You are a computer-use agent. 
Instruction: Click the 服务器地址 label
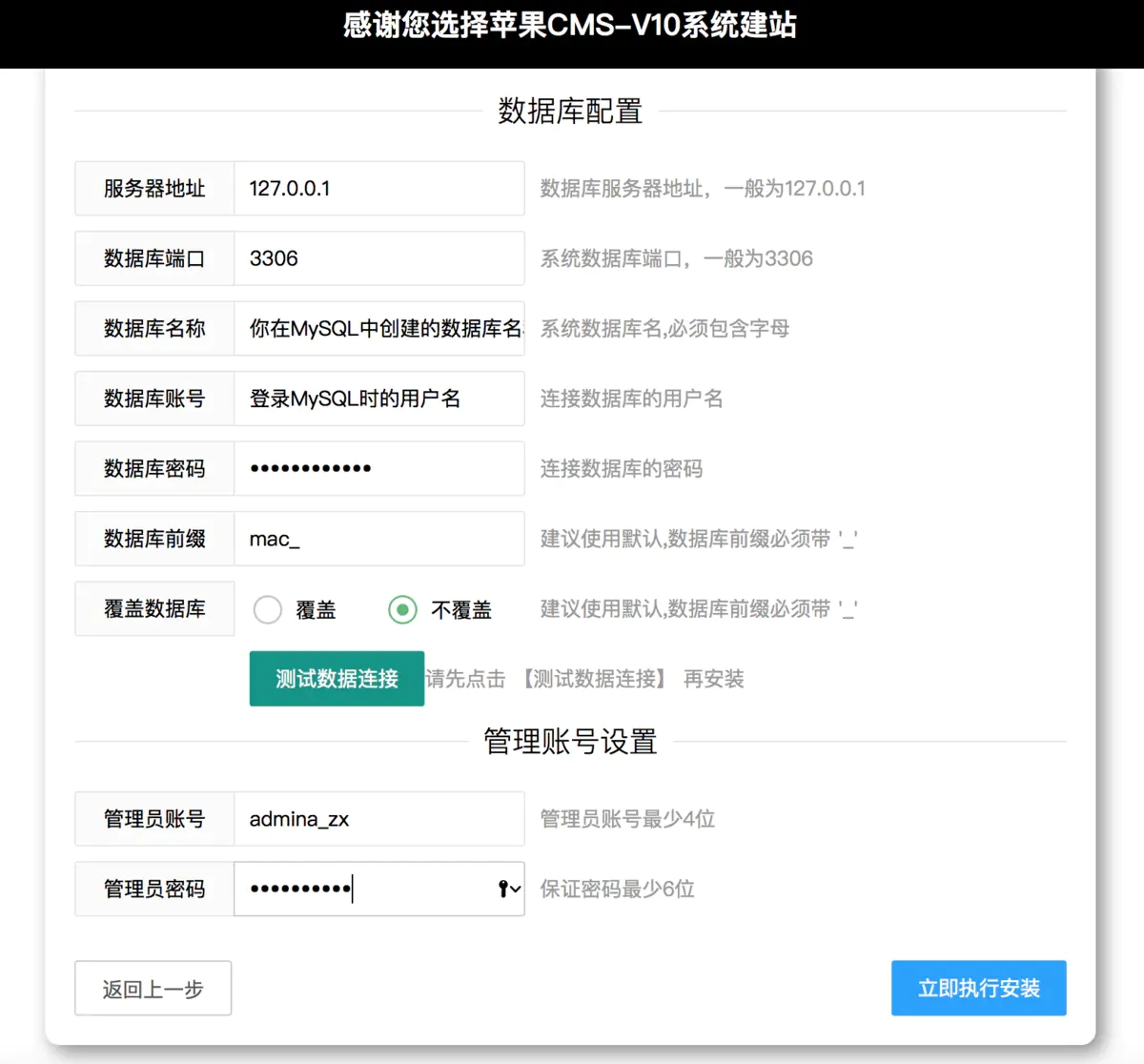point(154,188)
